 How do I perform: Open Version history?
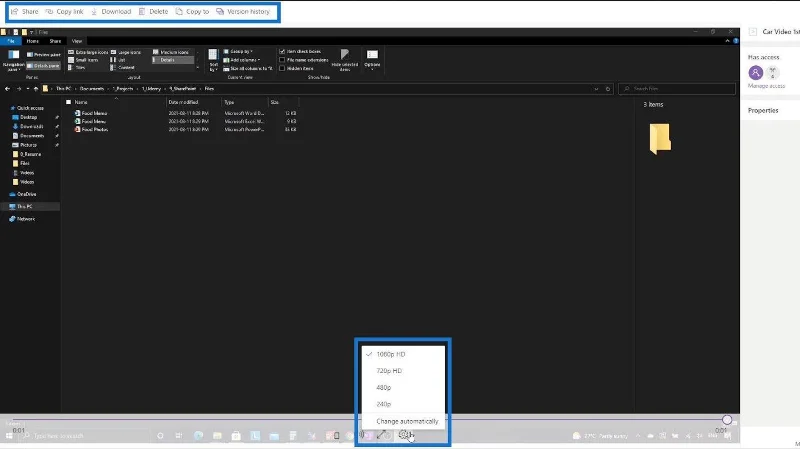pos(243,11)
